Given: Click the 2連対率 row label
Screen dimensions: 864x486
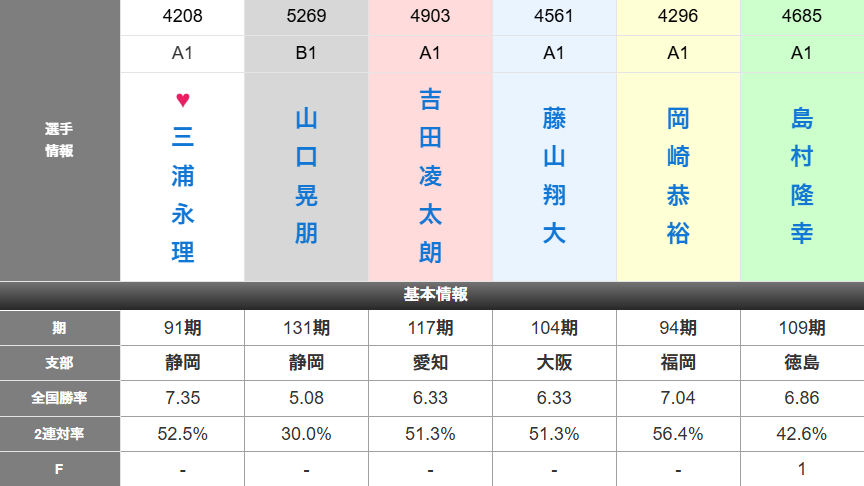Looking at the screenshot, I should tap(60, 434).
